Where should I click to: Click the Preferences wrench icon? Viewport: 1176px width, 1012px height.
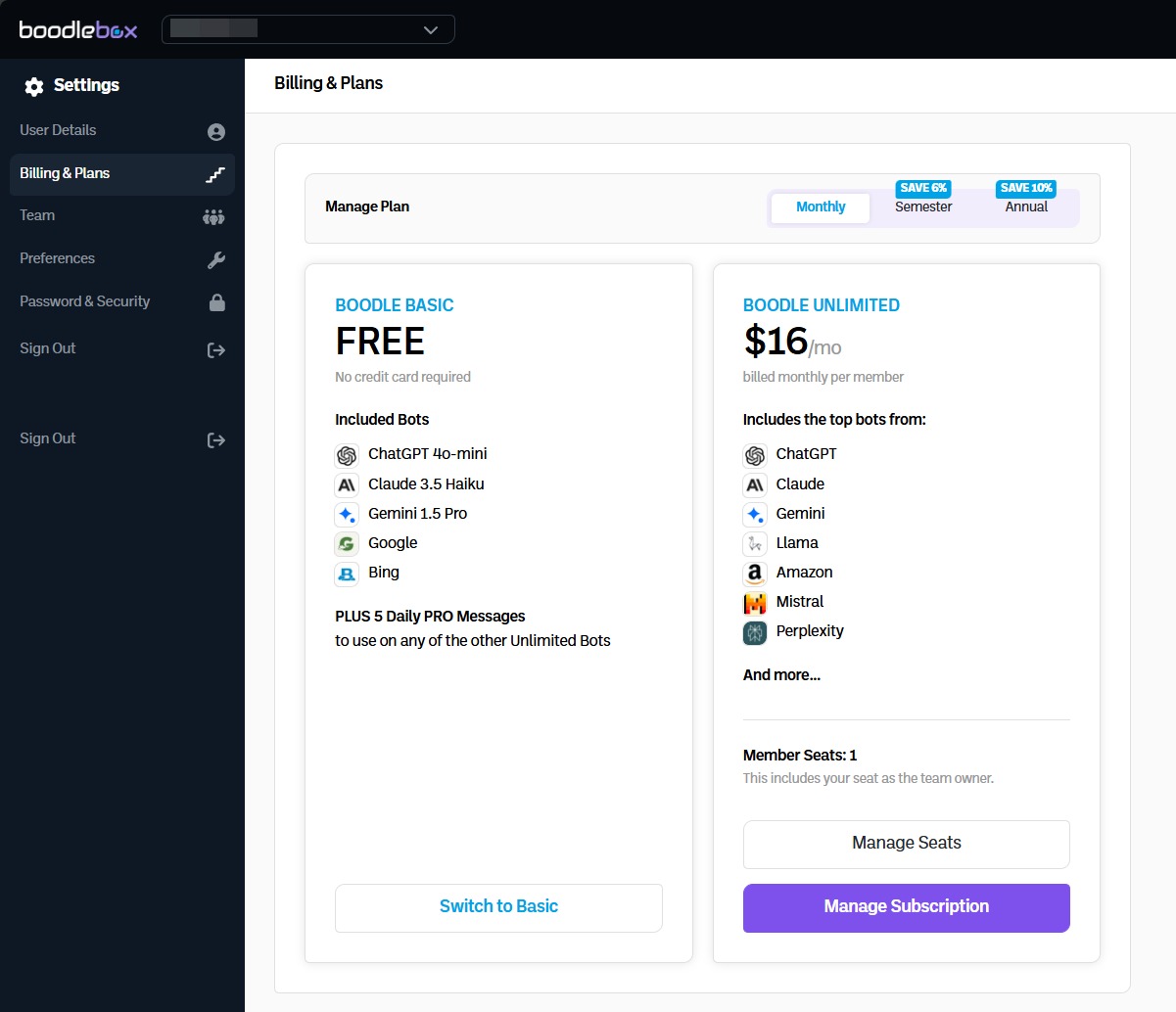coord(216,259)
